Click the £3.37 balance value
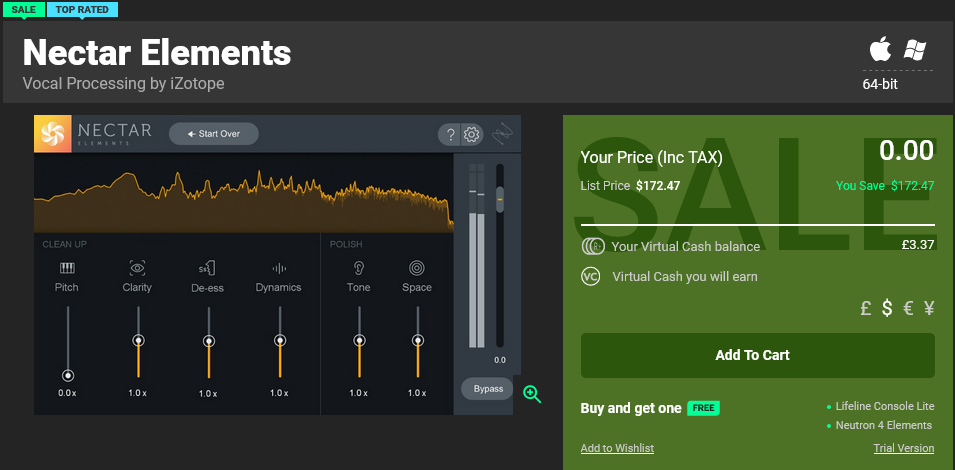This screenshot has width=955, height=470. click(x=918, y=245)
